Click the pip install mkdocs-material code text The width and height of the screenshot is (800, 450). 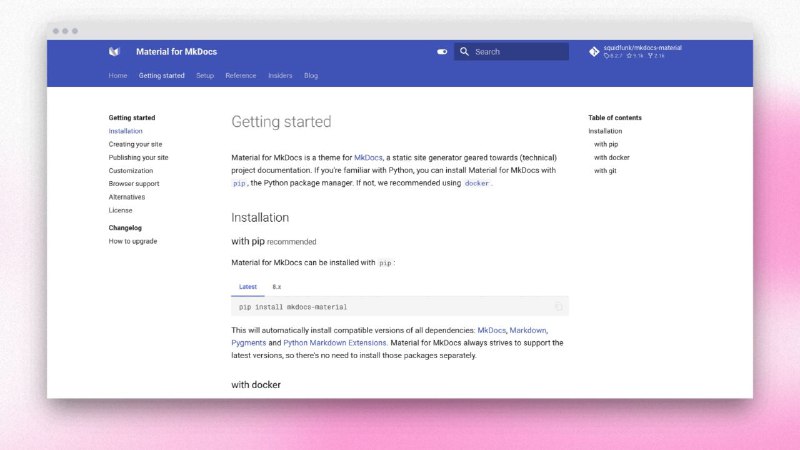pyautogui.click(x=293, y=307)
